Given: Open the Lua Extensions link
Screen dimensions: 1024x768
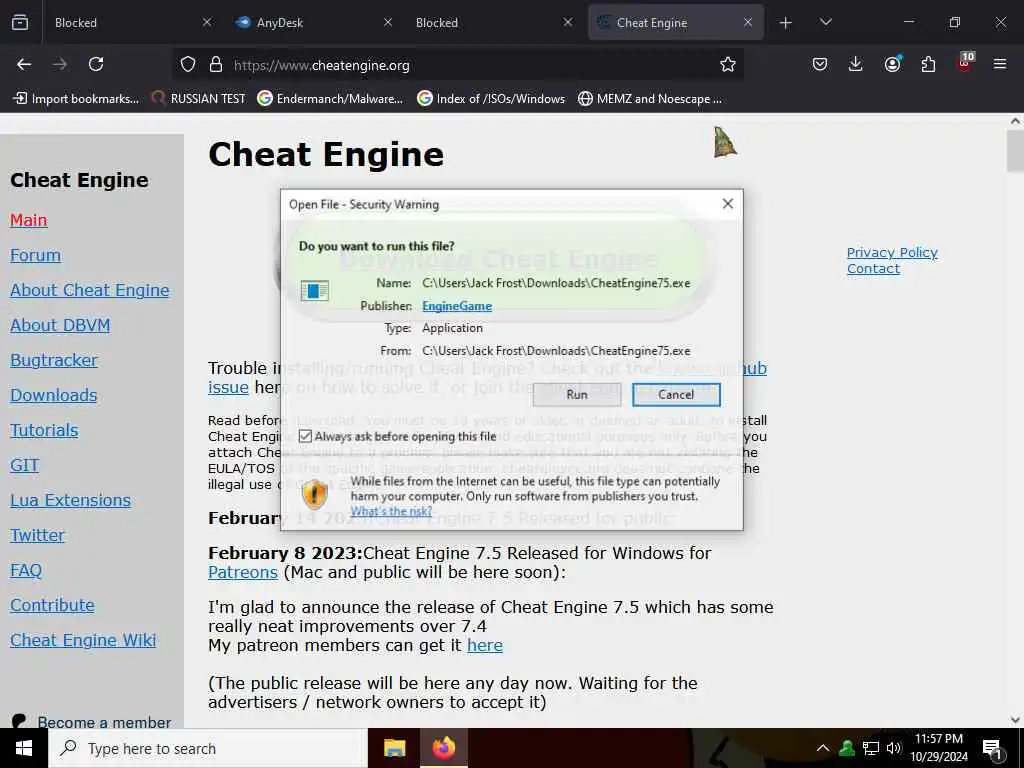Looking at the screenshot, I should pyautogui.click(x=71, y=500).
